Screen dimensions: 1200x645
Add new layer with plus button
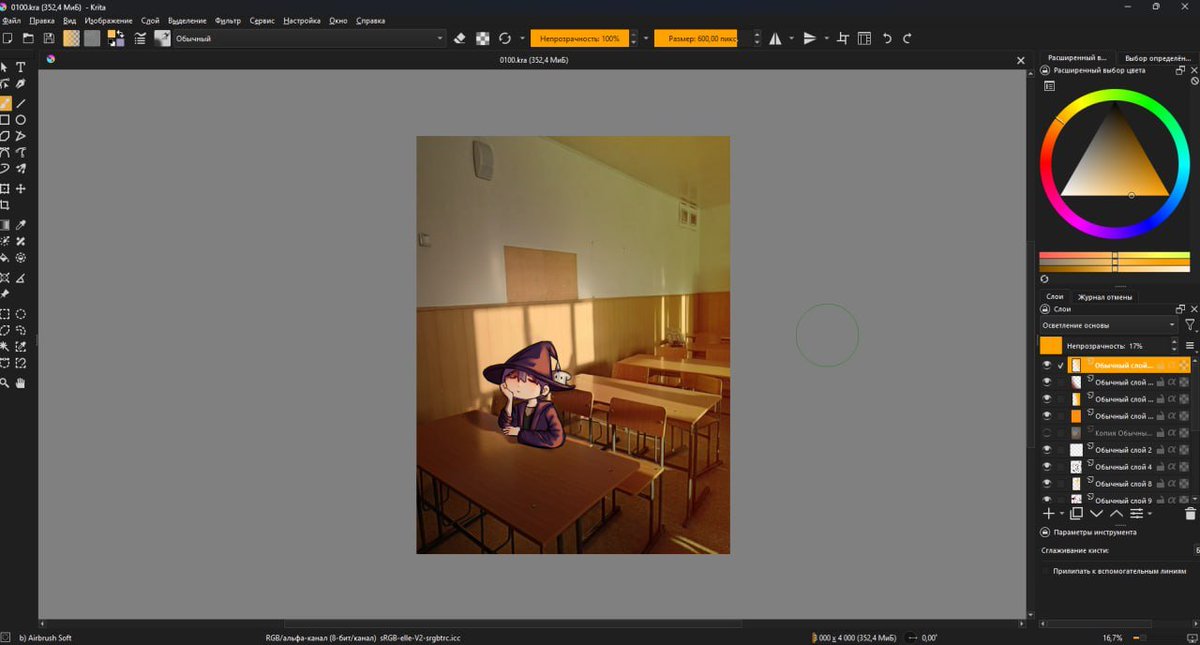[1048, 513]
